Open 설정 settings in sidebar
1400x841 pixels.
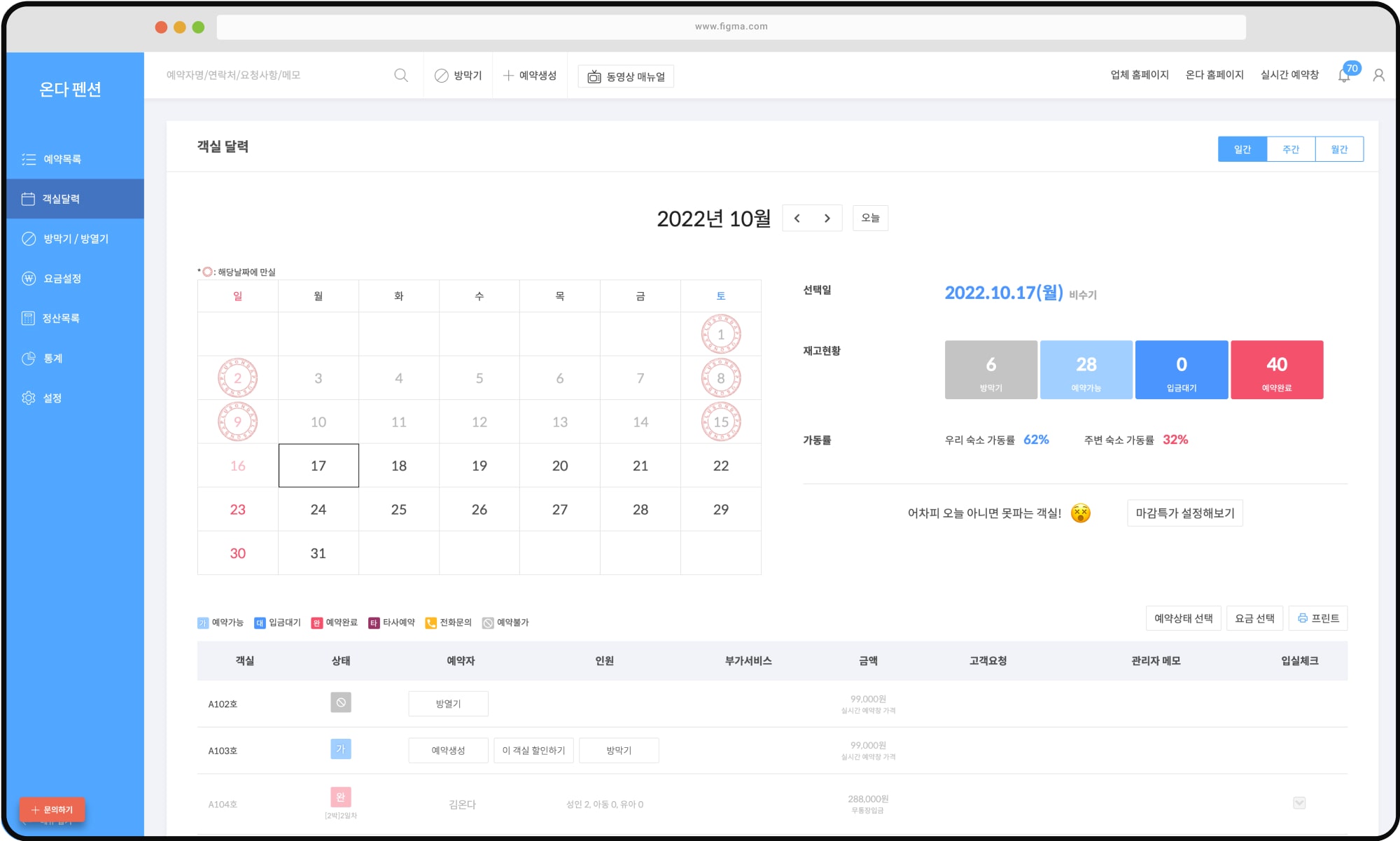pos(52,398)
